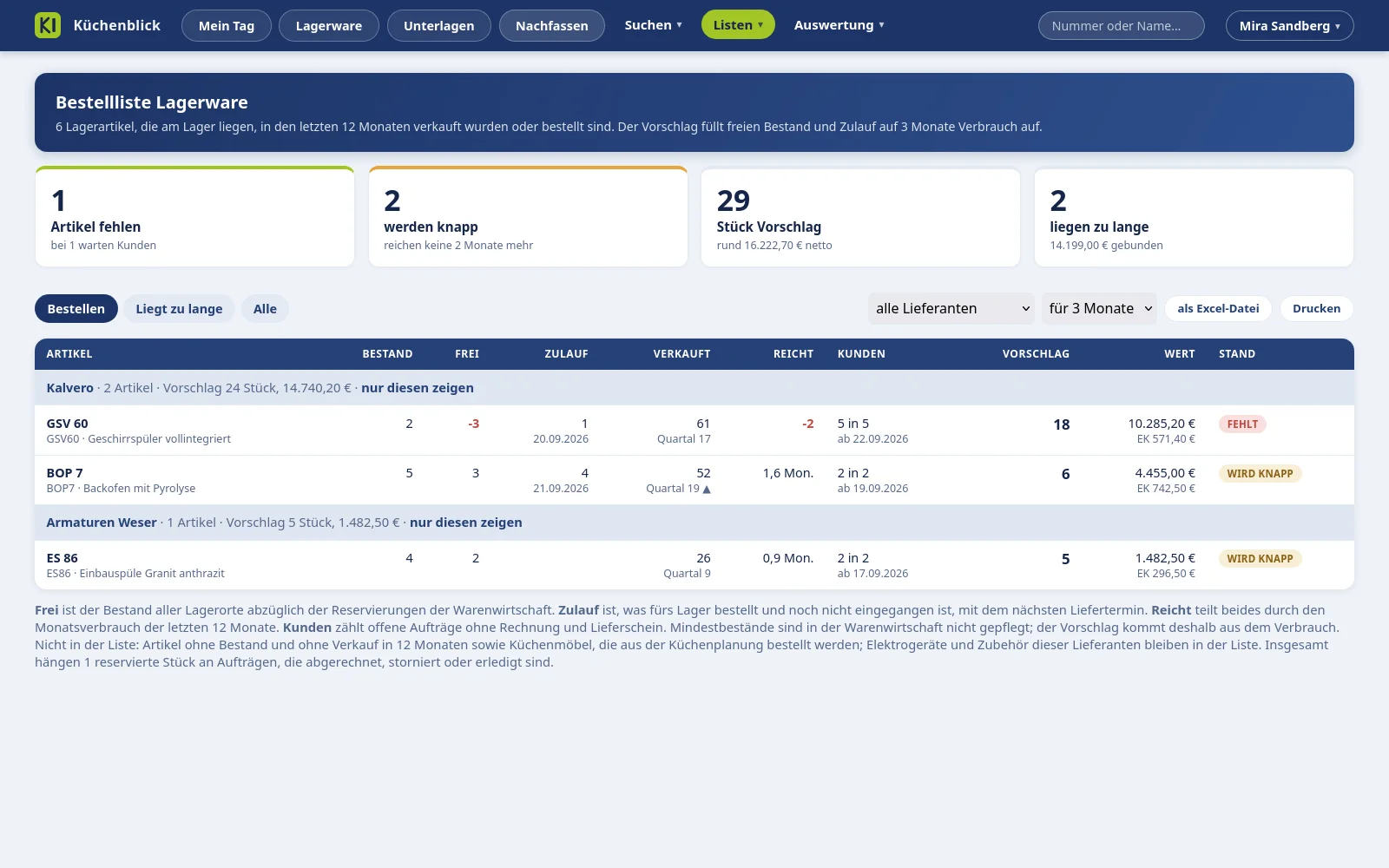Open the Listen dropdown menu
The width and height of the screenshot is (1389, 868).
(738, 25)
